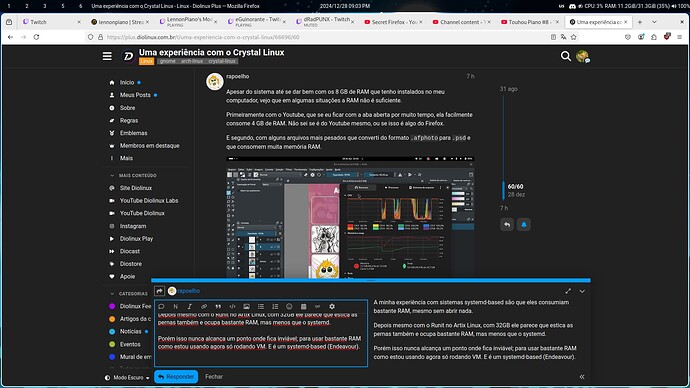Minimize the composer with the down chevron
The image size is (690, 388).
coord(582,291)
